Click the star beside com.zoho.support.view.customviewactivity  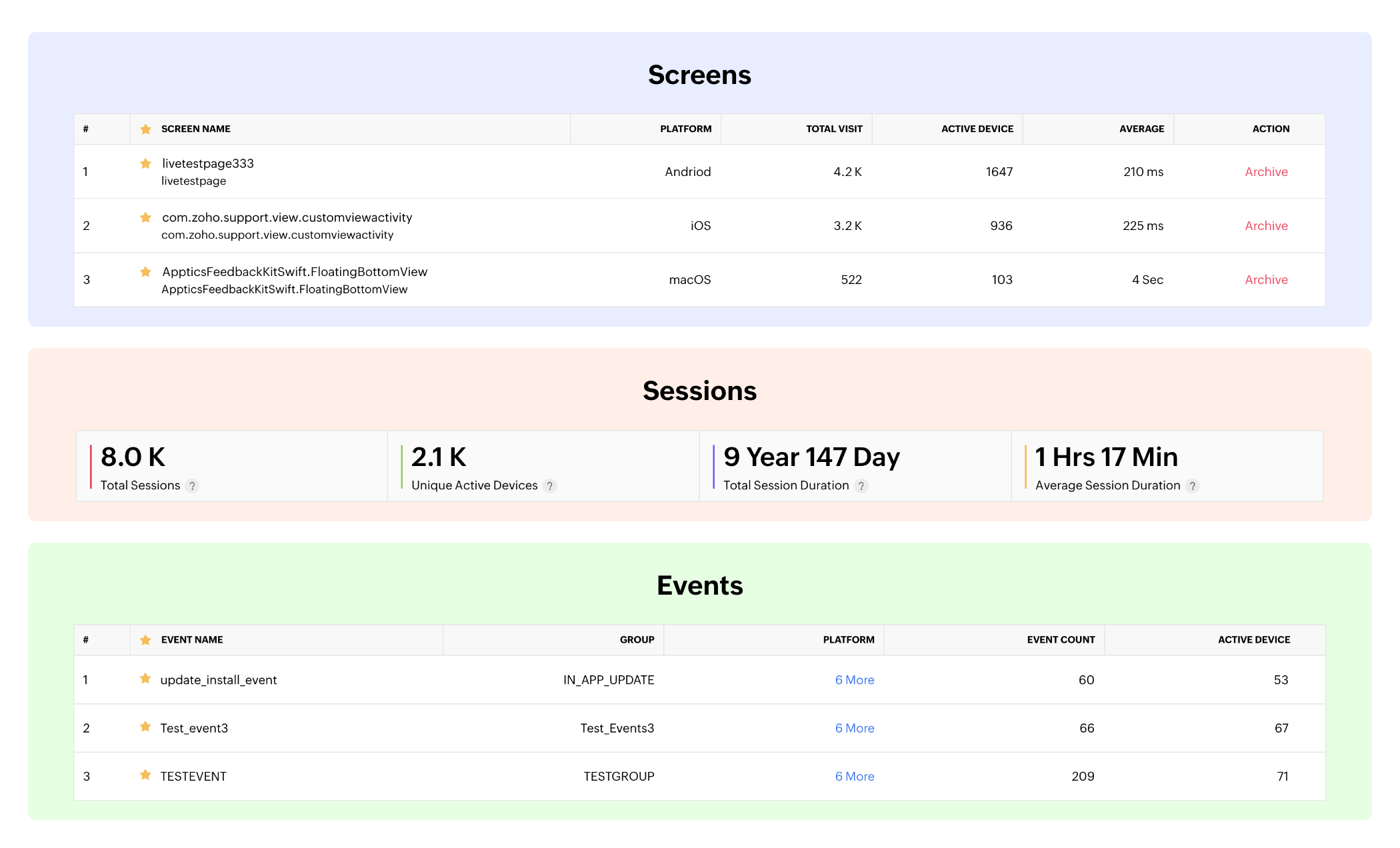(x=146, y=217)
